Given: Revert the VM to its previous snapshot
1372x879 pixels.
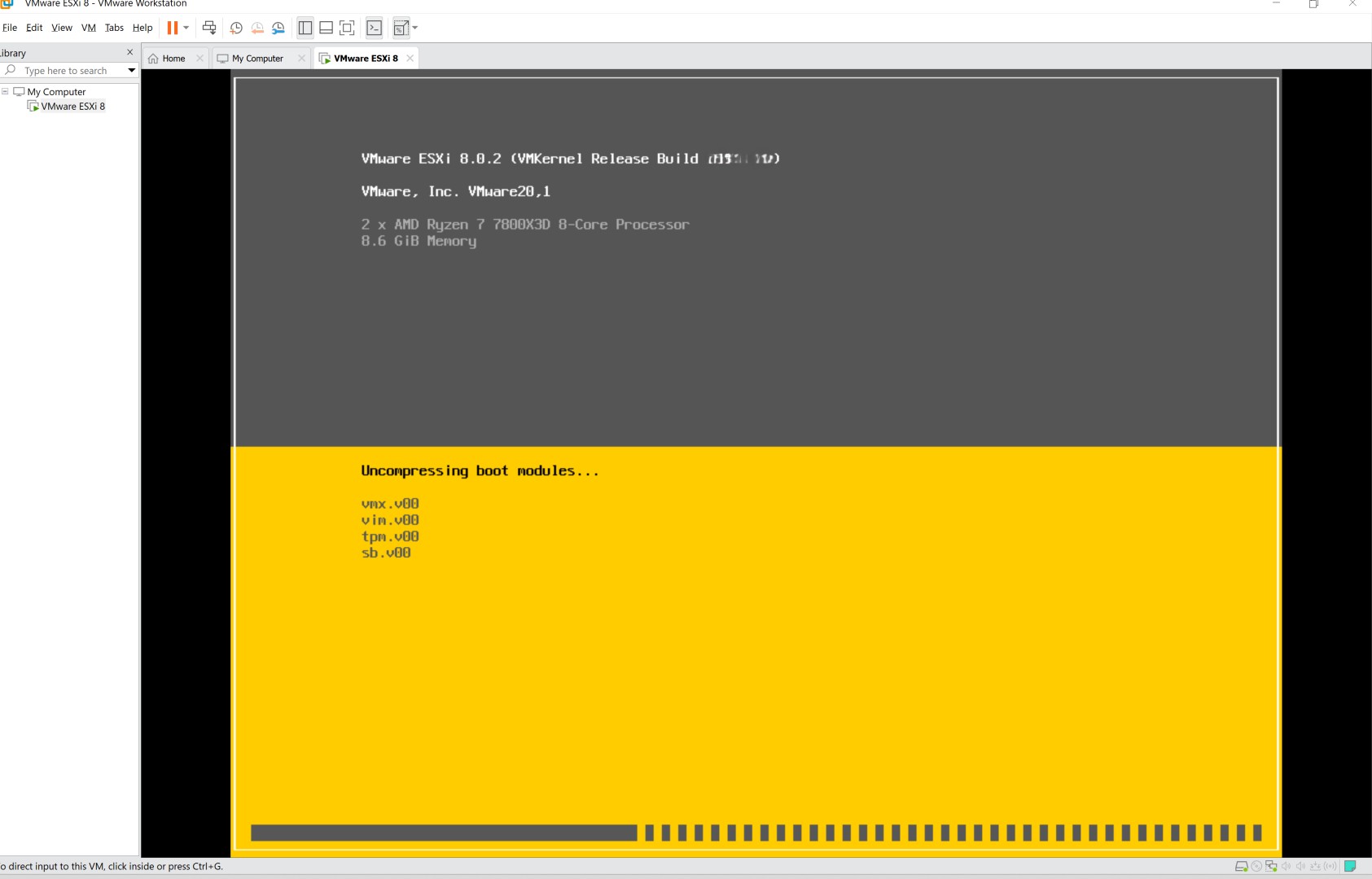Looking at the screenshot, I should (257, 28).
